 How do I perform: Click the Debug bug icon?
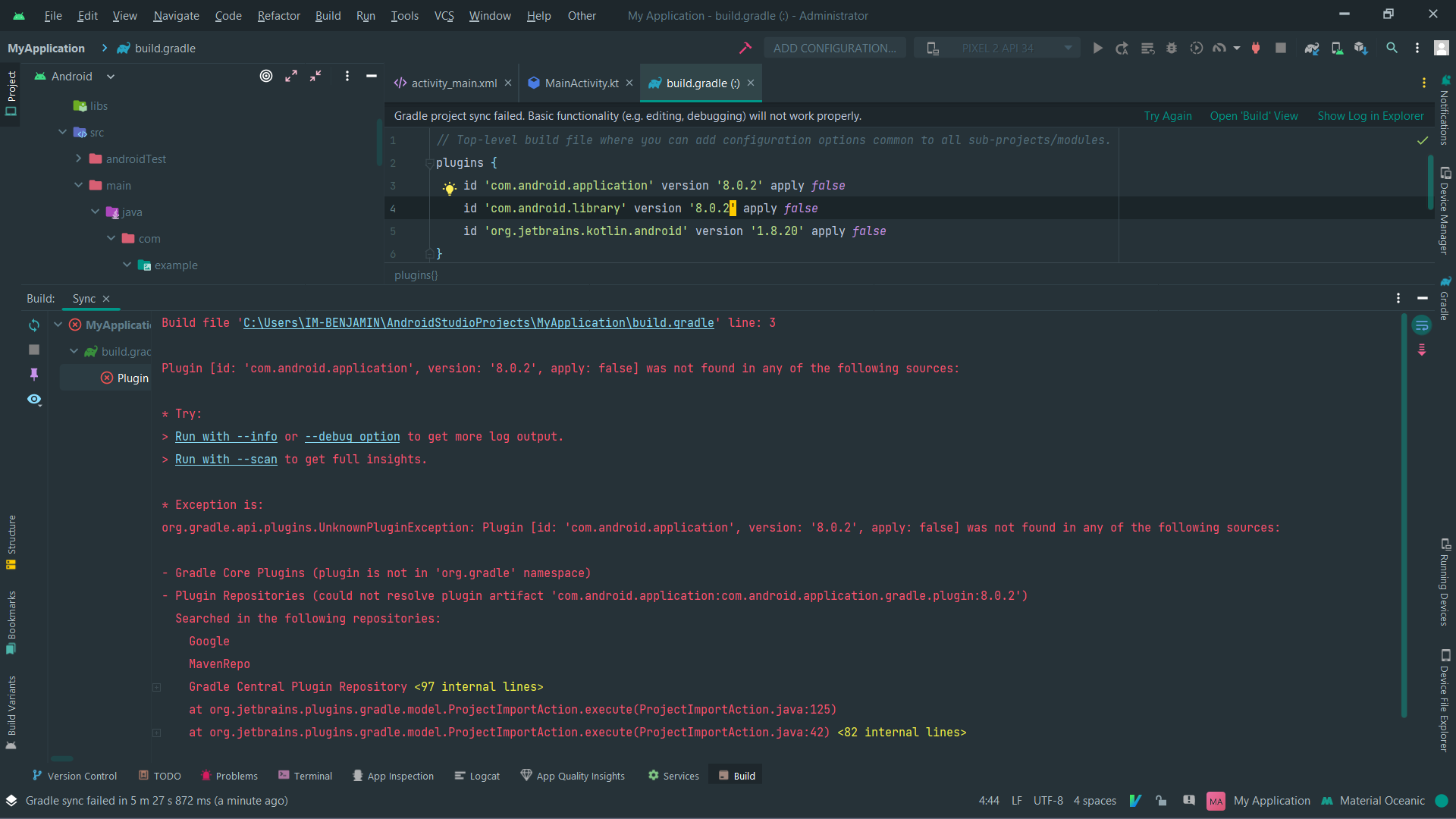1172,48
